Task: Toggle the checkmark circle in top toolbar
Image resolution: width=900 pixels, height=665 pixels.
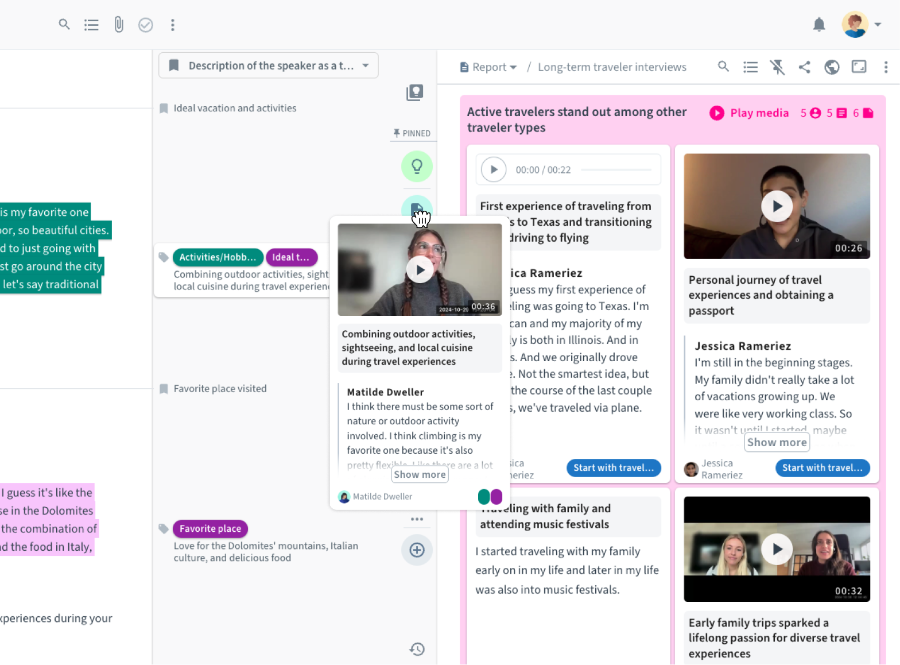Action: click(x=145, y=25)
